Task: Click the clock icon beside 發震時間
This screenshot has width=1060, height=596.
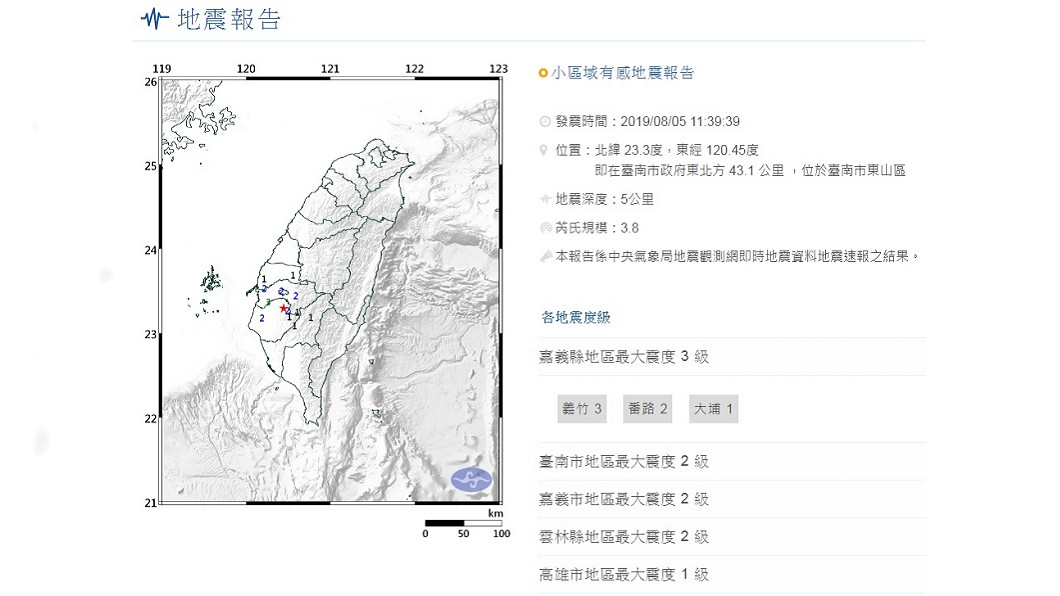Action: point(545,122)
